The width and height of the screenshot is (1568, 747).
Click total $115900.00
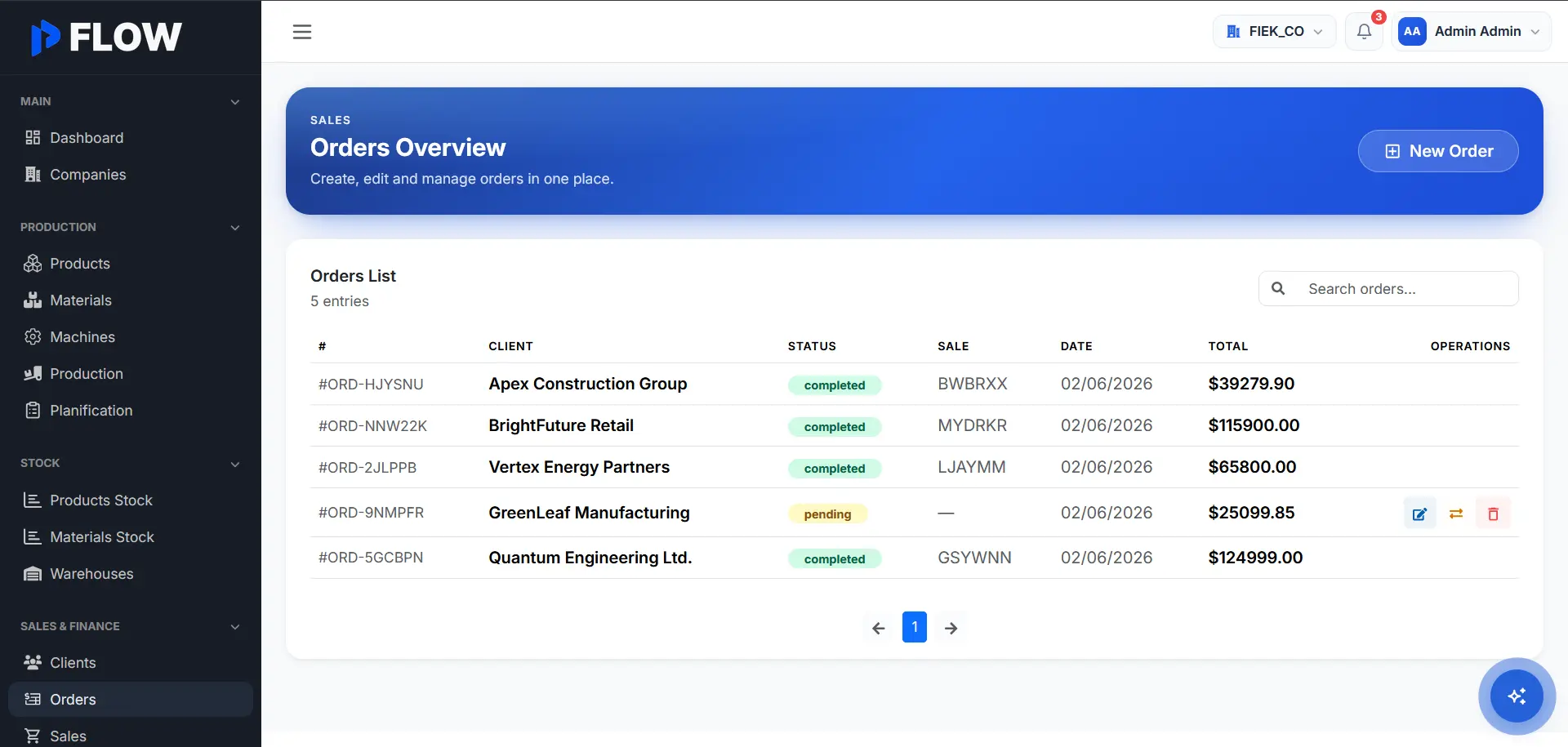click(1254, 425)
